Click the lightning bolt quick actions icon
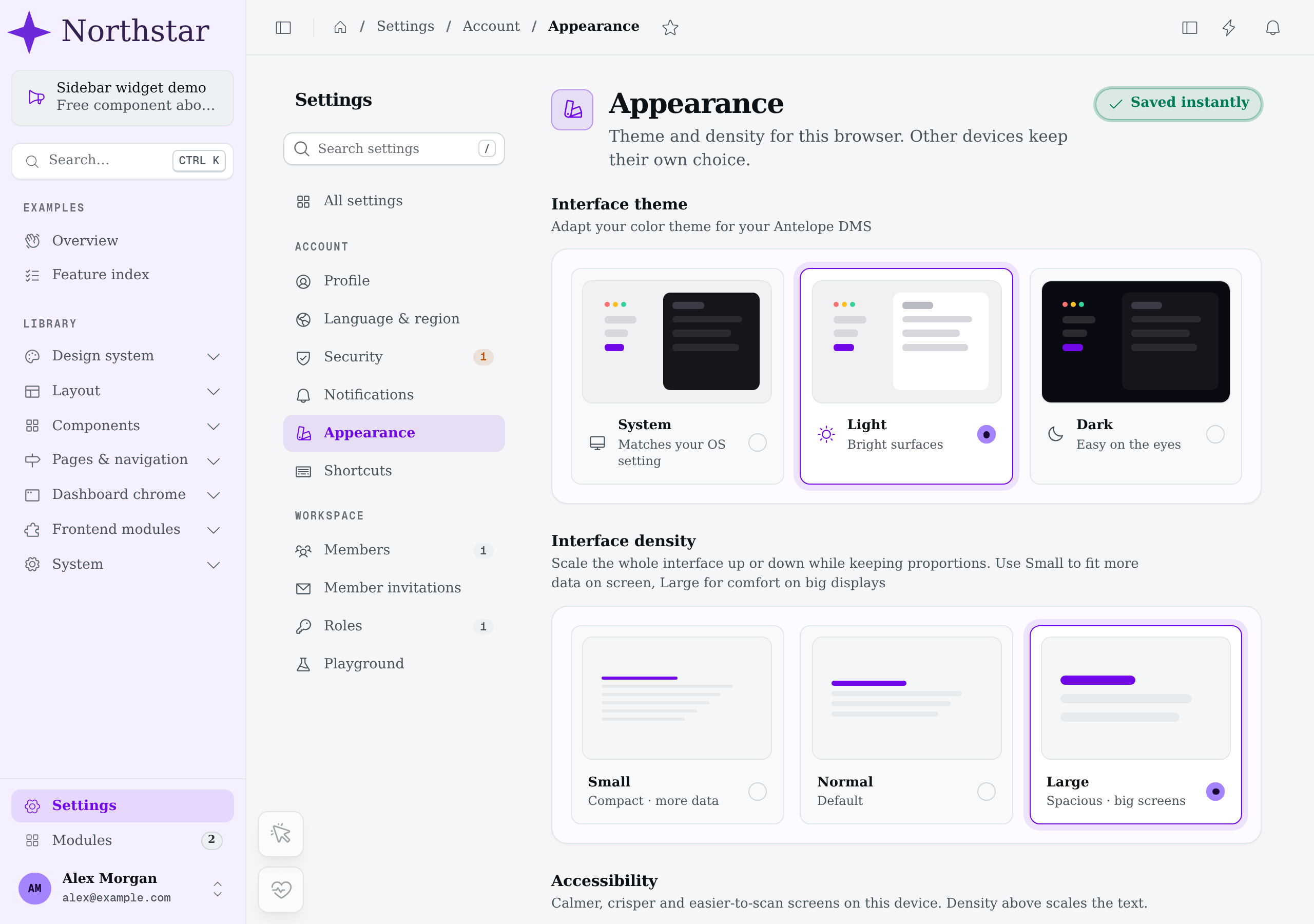1314x924 pixels. click(x=1229, y=28)
